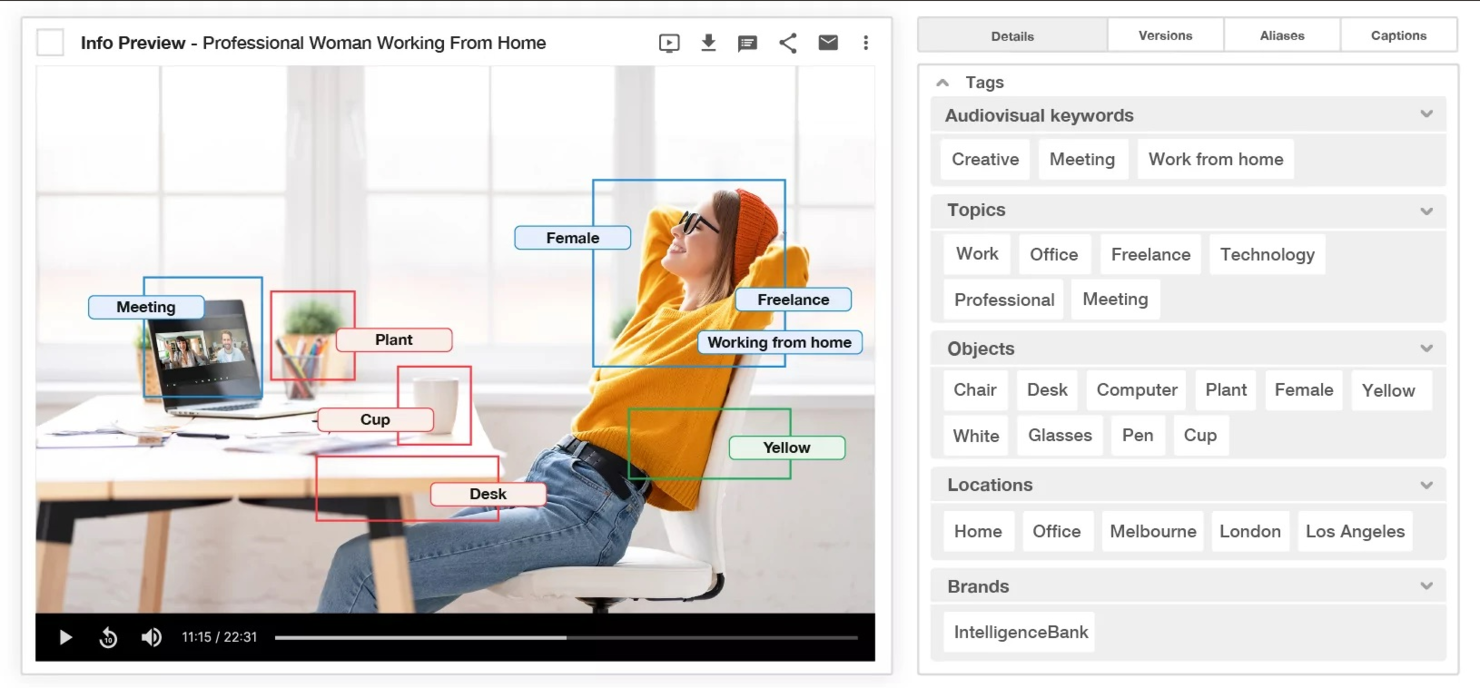The width and height of the screenshot is (1480, 688).
Task: Click the Computer object tag
Action: (x=1137, y=390)
